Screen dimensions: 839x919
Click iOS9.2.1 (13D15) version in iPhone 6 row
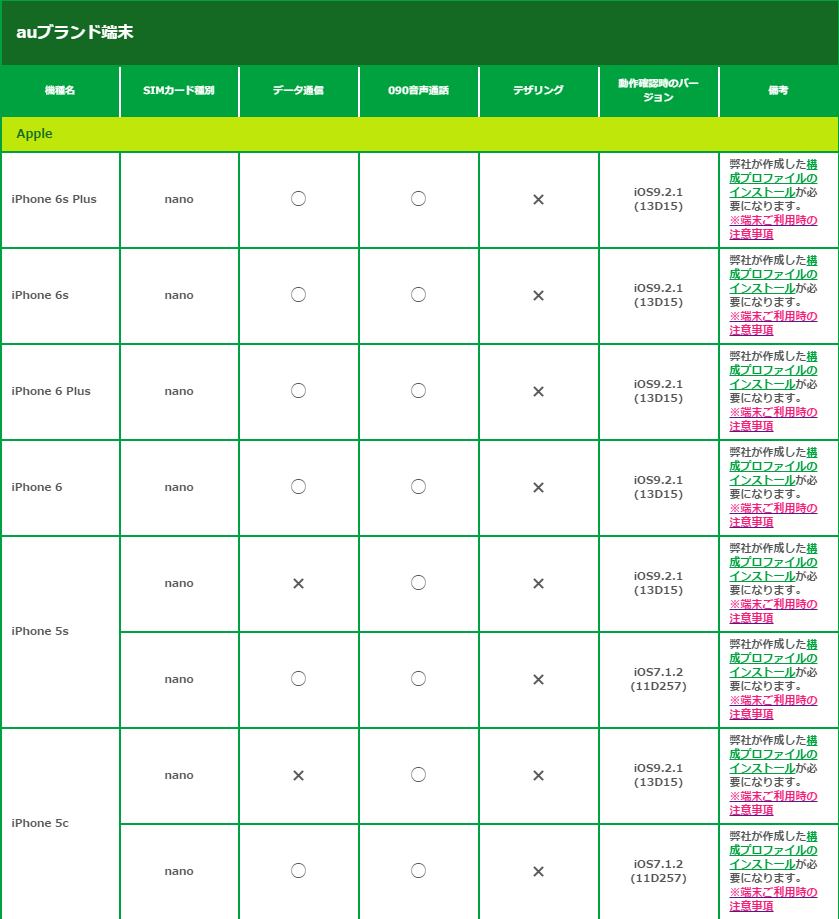tap(659, 488)
